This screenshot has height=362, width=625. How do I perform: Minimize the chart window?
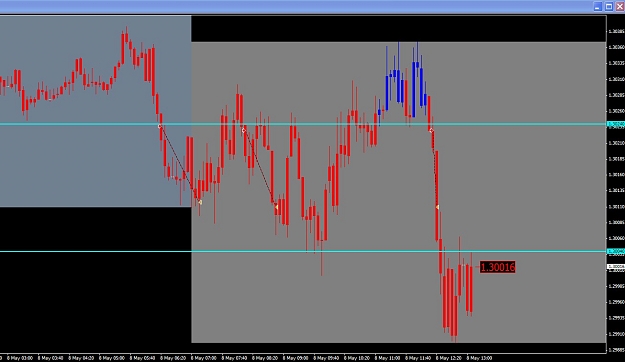(597, 6)
